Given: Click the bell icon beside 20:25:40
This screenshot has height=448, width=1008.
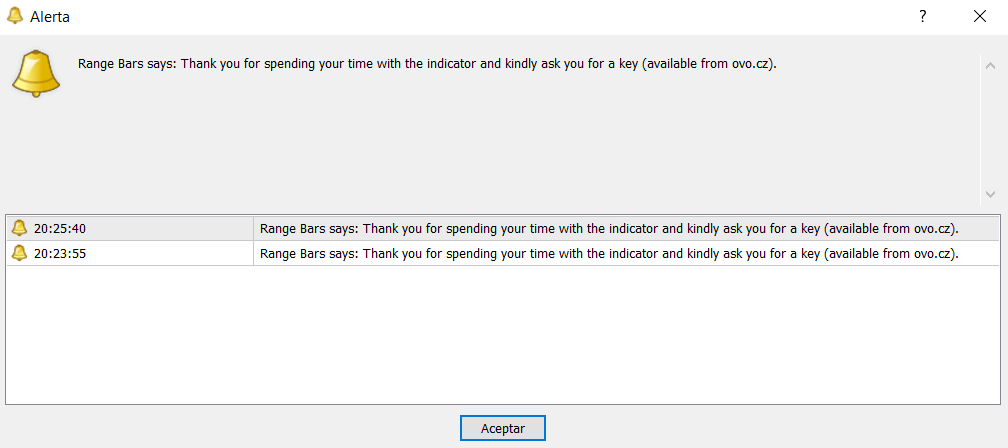Looking at the screenshot, I should [x=19, y=228].
